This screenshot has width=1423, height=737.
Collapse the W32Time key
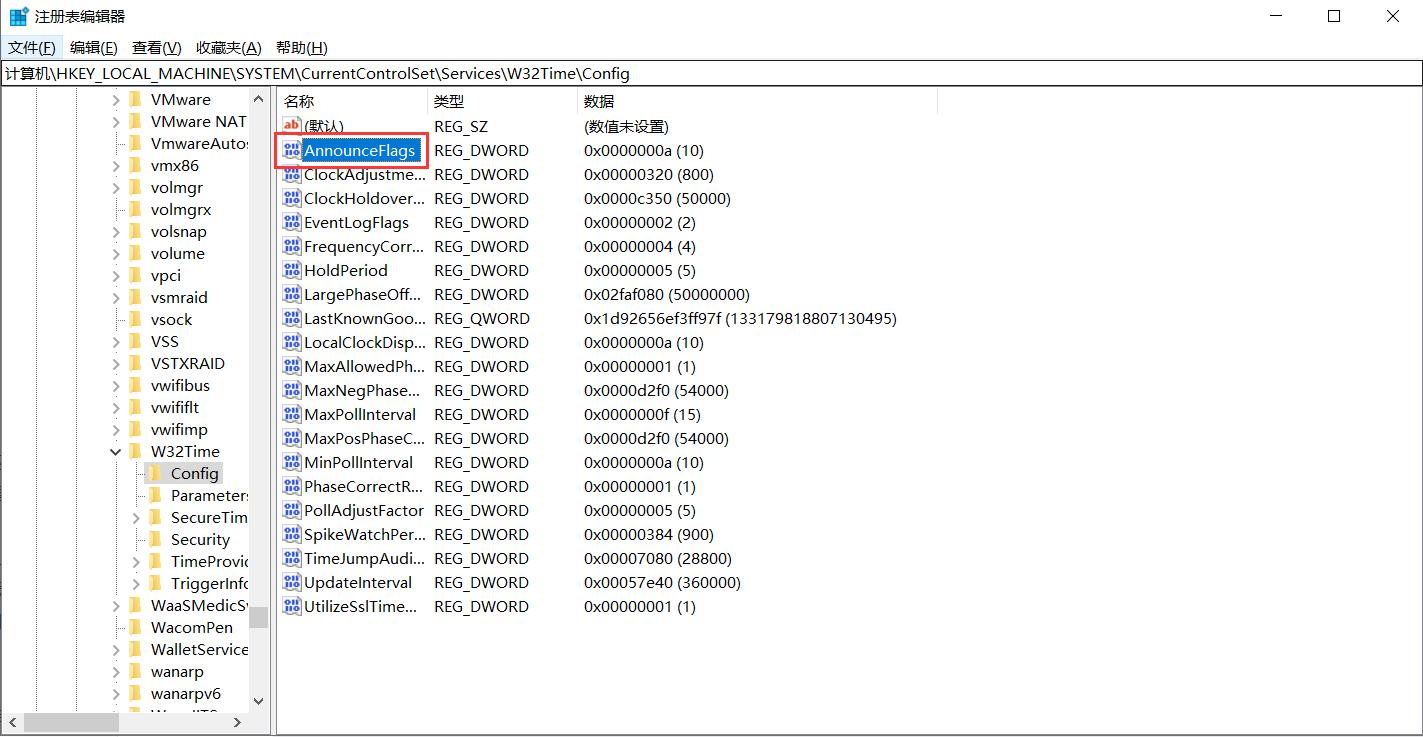click(x=115, y=451)
